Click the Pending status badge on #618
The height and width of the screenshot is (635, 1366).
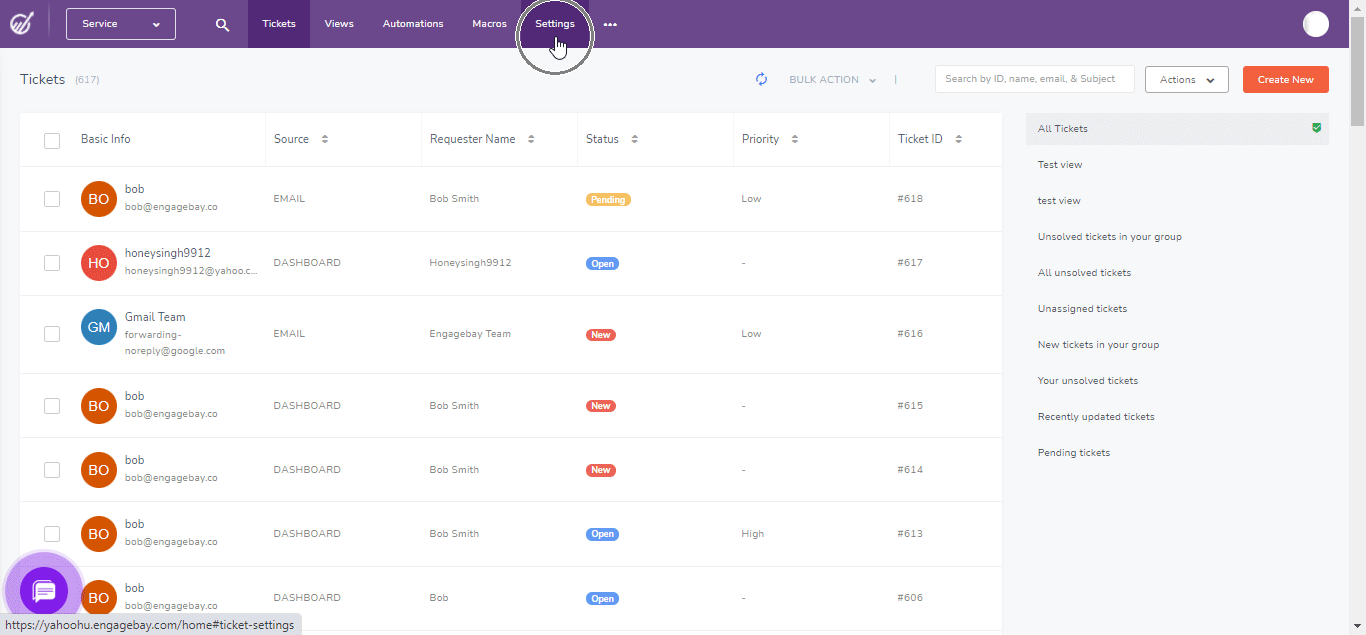click(x=608, y=199)
